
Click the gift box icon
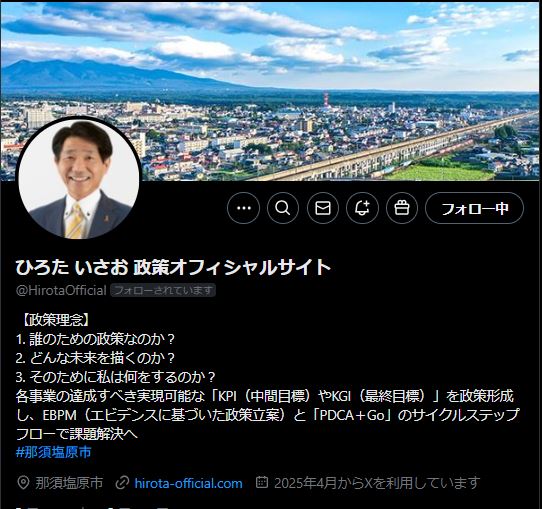click(x=402, y=208)
